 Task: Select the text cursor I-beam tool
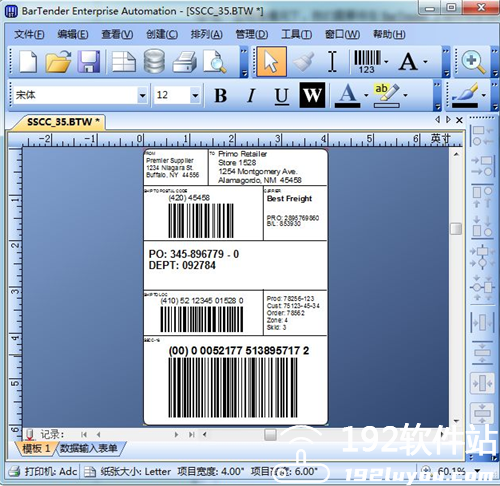point(332,61)
